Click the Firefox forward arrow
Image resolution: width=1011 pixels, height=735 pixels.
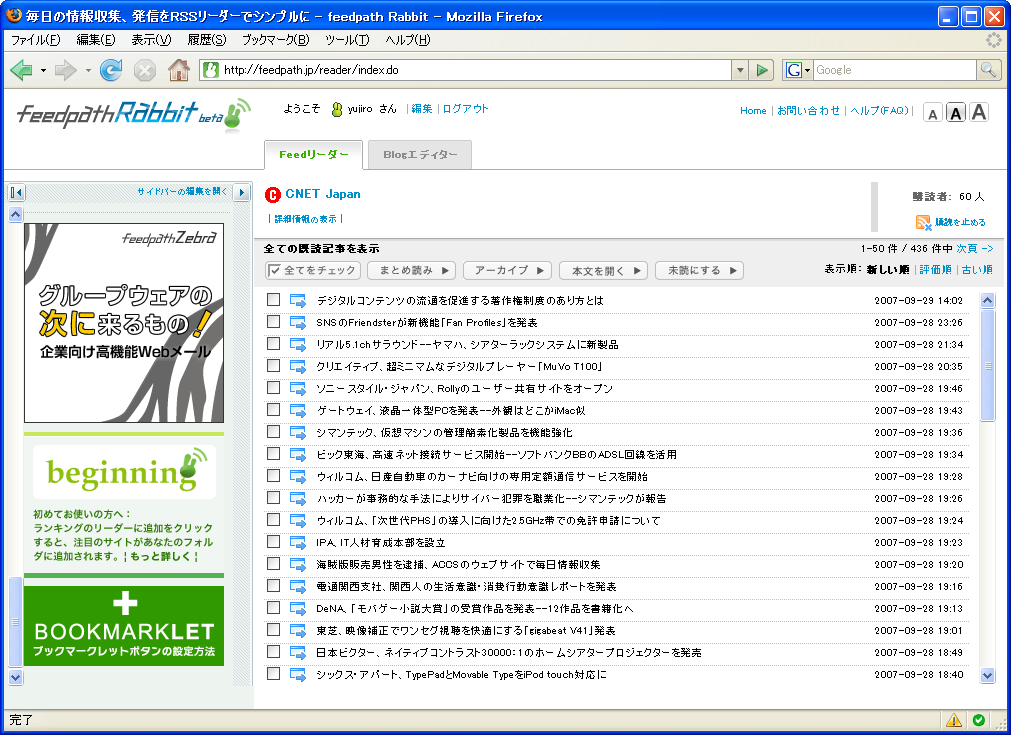point(66,70)
